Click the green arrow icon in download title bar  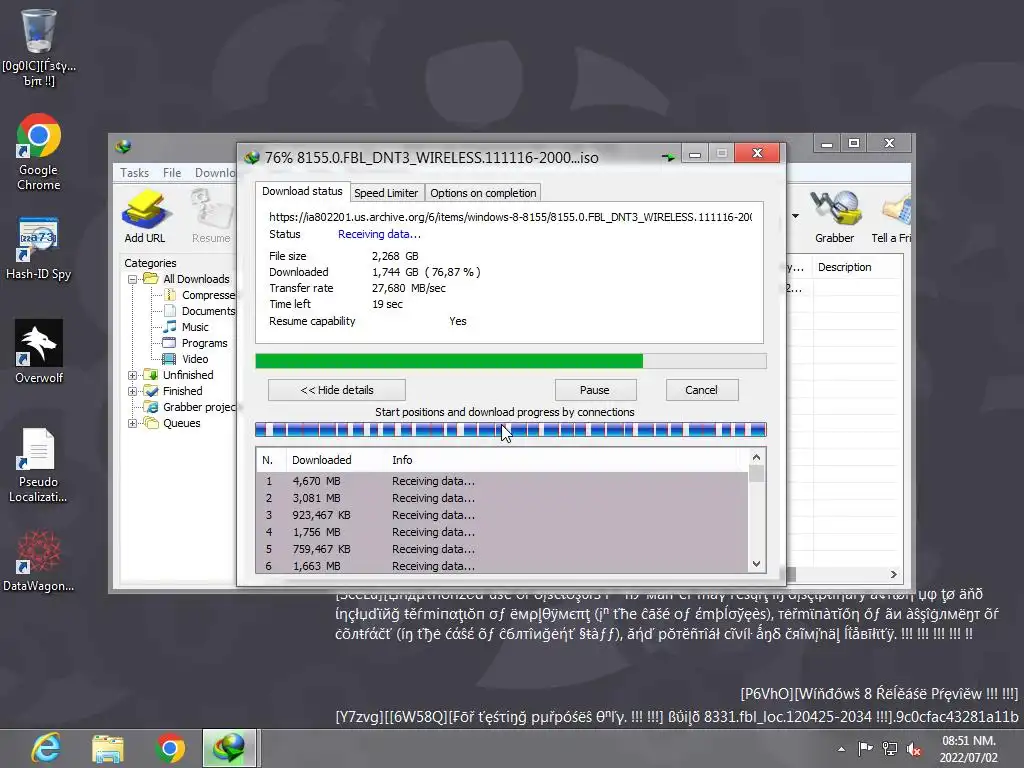click(x=668, y=157)
